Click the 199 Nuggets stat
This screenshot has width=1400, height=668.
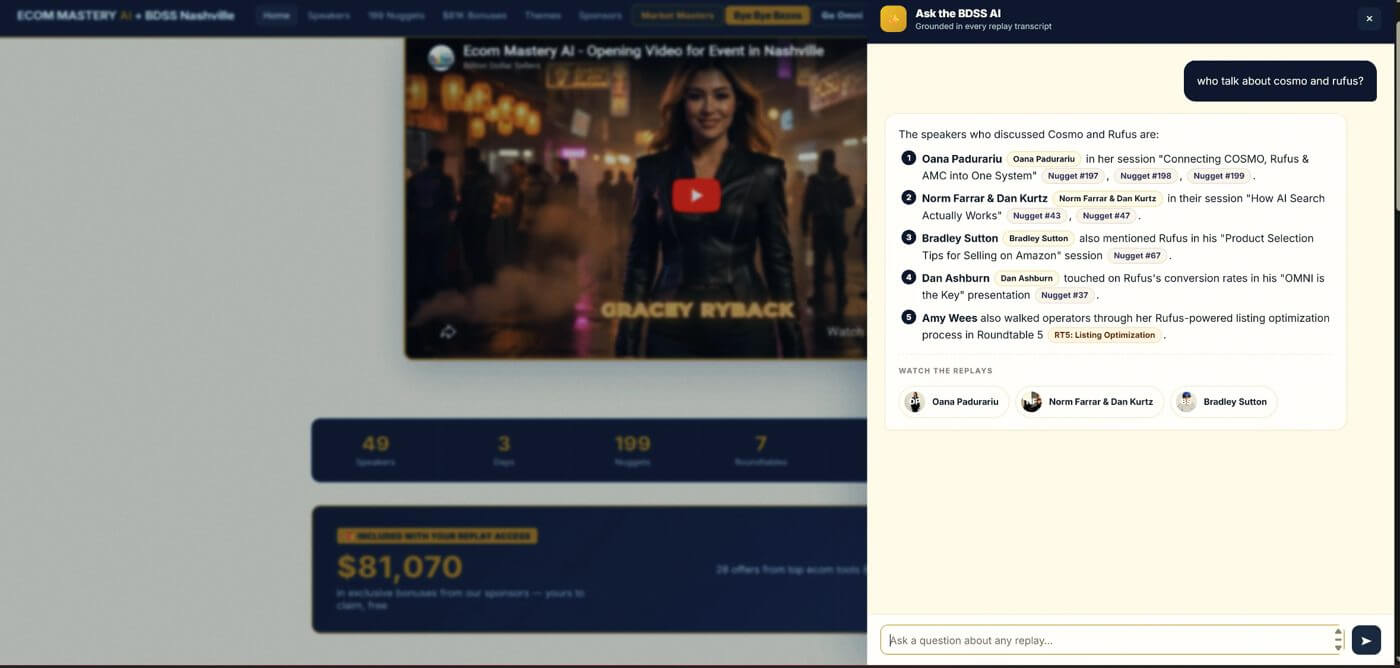pos(632,450)
